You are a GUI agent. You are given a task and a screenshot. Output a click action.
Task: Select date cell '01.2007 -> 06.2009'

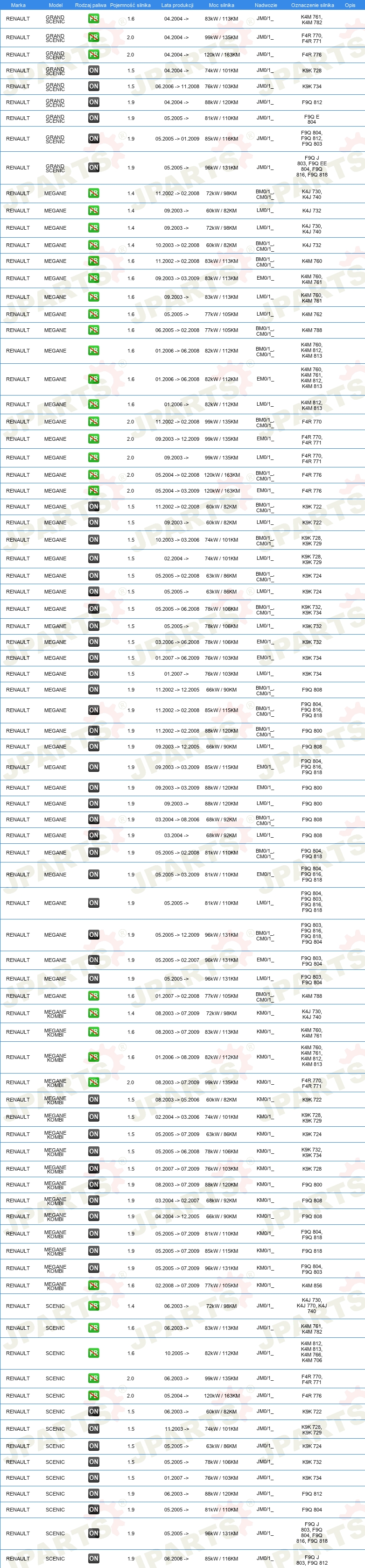click(177, 658)
